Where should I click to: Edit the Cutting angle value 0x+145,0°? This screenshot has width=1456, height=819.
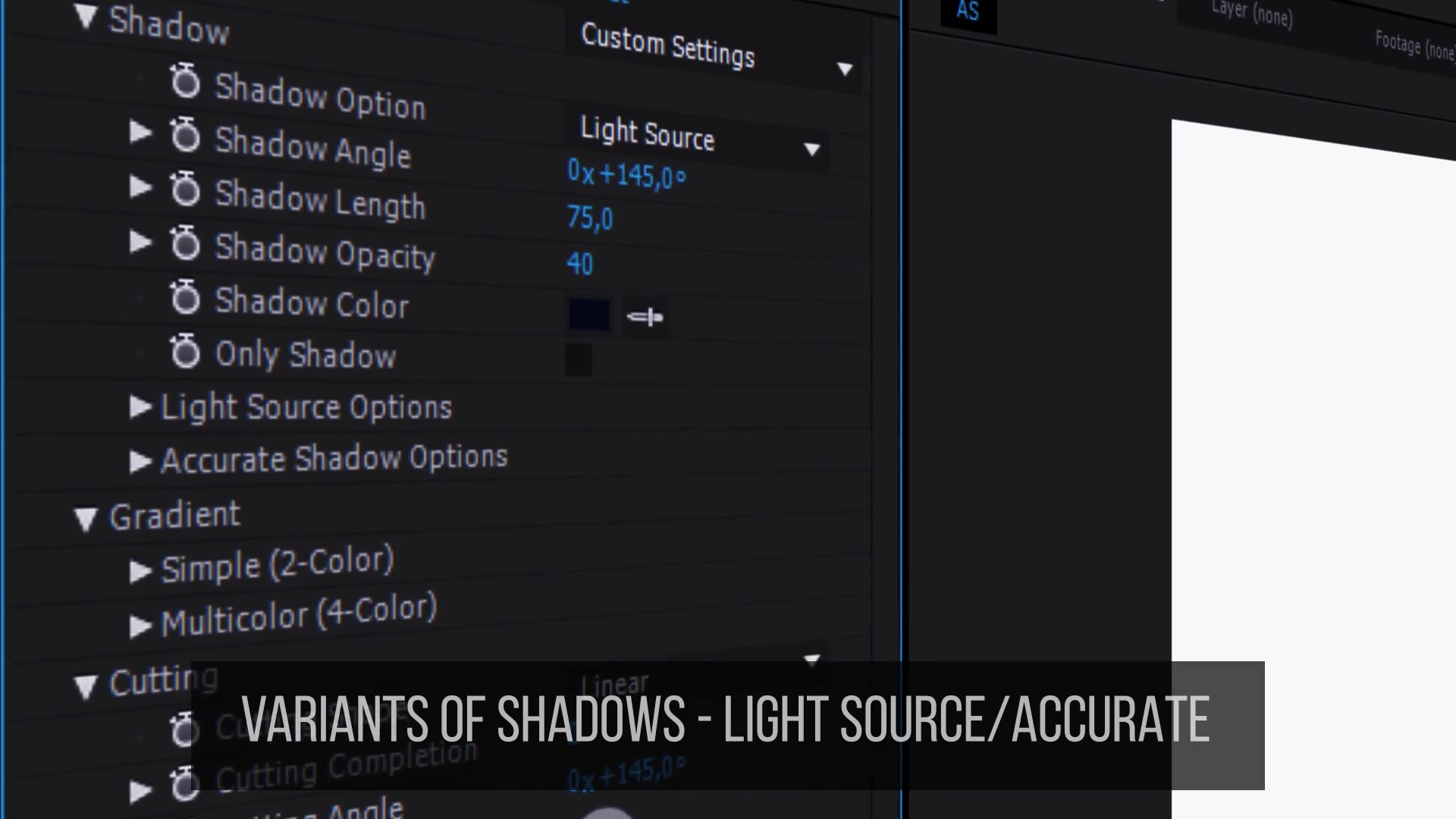point(626,775)
